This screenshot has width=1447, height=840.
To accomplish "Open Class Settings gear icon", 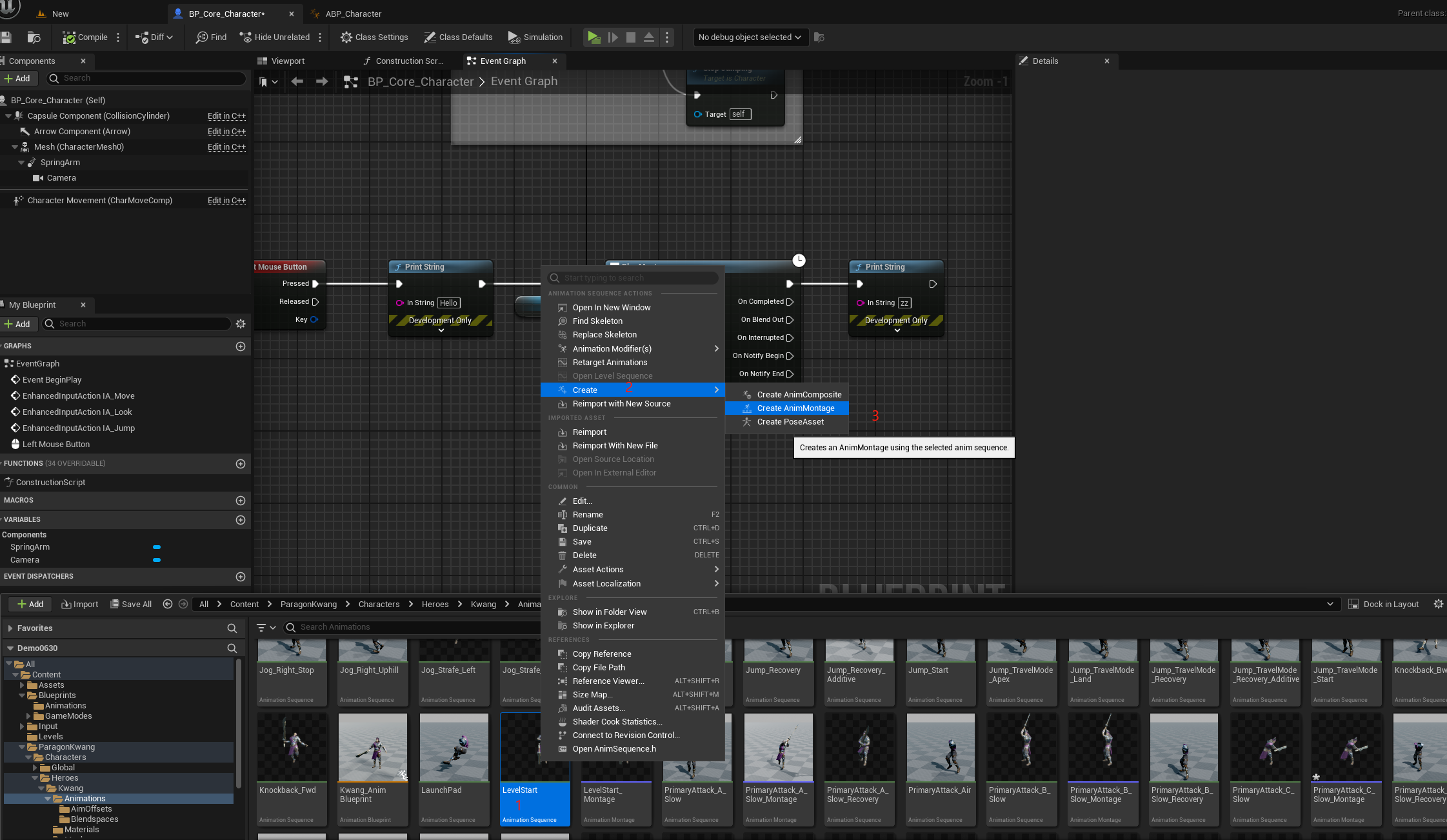I will click(346, 37).
